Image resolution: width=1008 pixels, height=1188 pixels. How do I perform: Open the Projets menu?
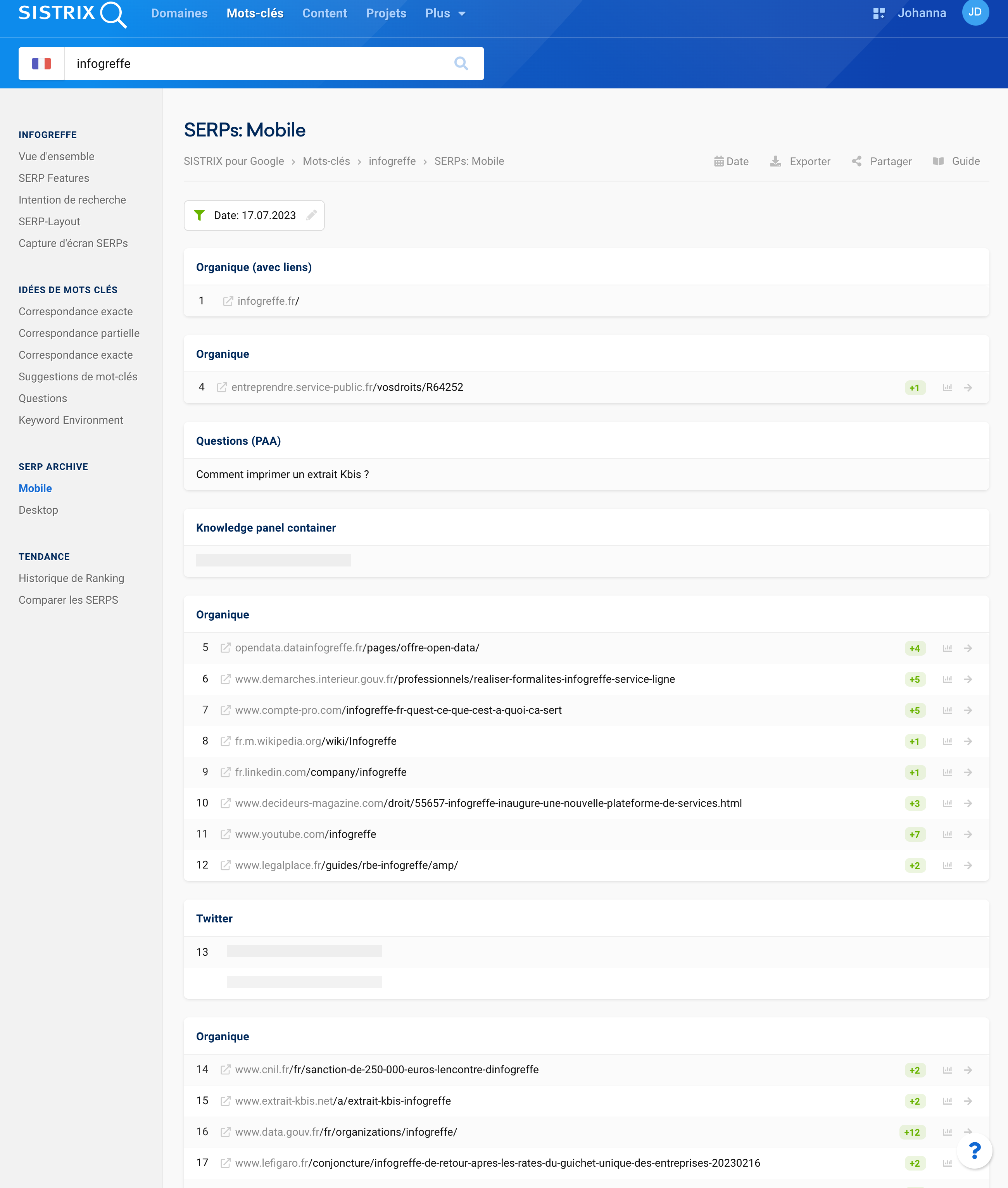tap(386, 13)
